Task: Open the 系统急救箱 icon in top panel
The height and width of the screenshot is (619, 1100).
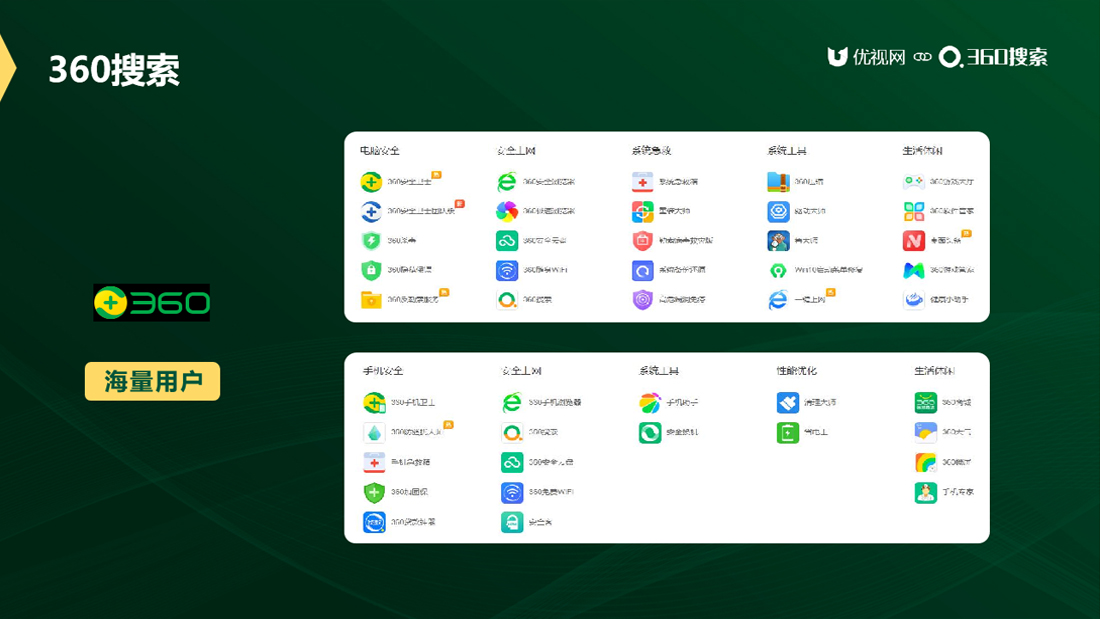Action: (642, 182)
